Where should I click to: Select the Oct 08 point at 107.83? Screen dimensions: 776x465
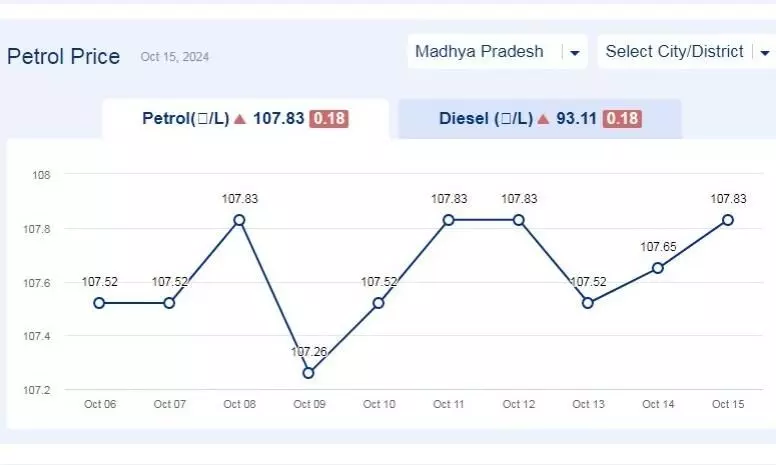pos(239,220)
